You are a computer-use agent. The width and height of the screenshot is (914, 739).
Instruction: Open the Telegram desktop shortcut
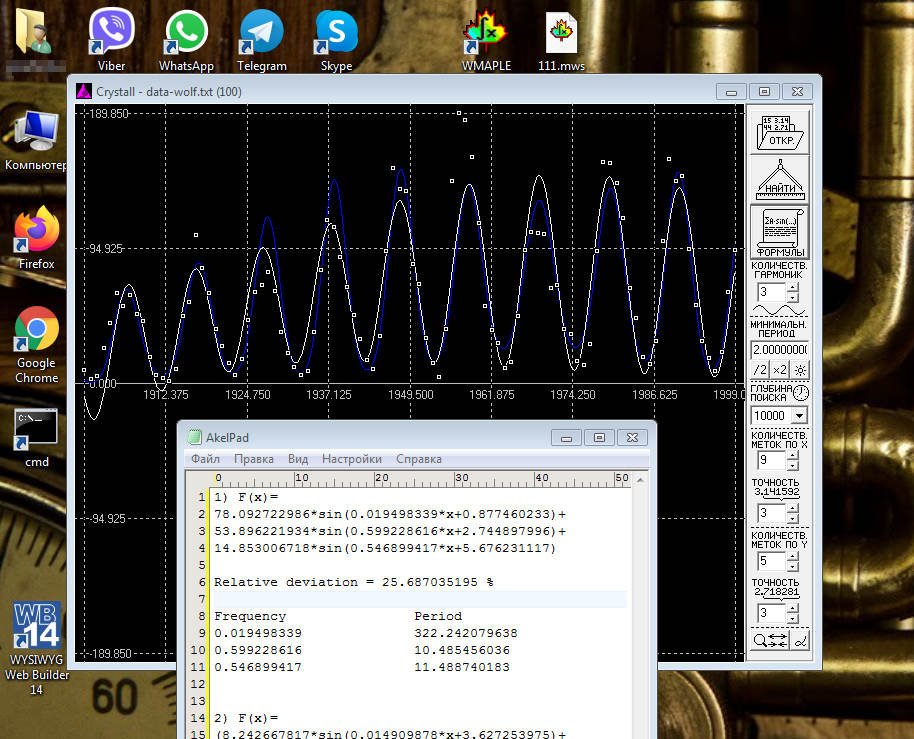pyautogui.click(x=262, y=39)
